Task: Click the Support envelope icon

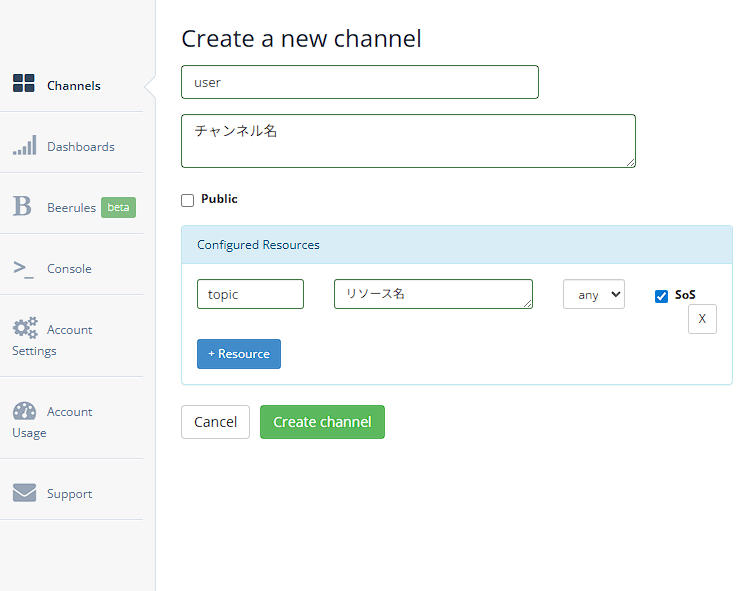Action: click(24, 493)
